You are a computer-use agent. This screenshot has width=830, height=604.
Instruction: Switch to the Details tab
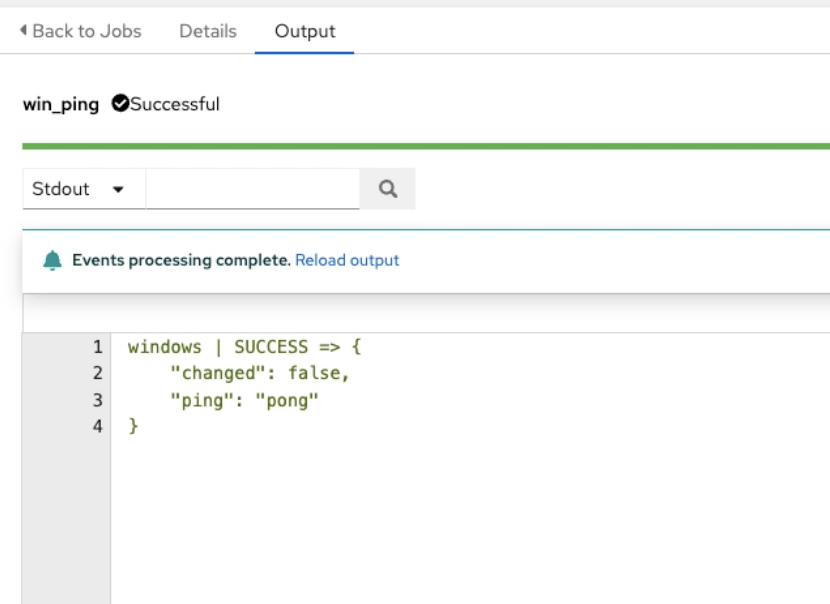(x=208, y=31)
